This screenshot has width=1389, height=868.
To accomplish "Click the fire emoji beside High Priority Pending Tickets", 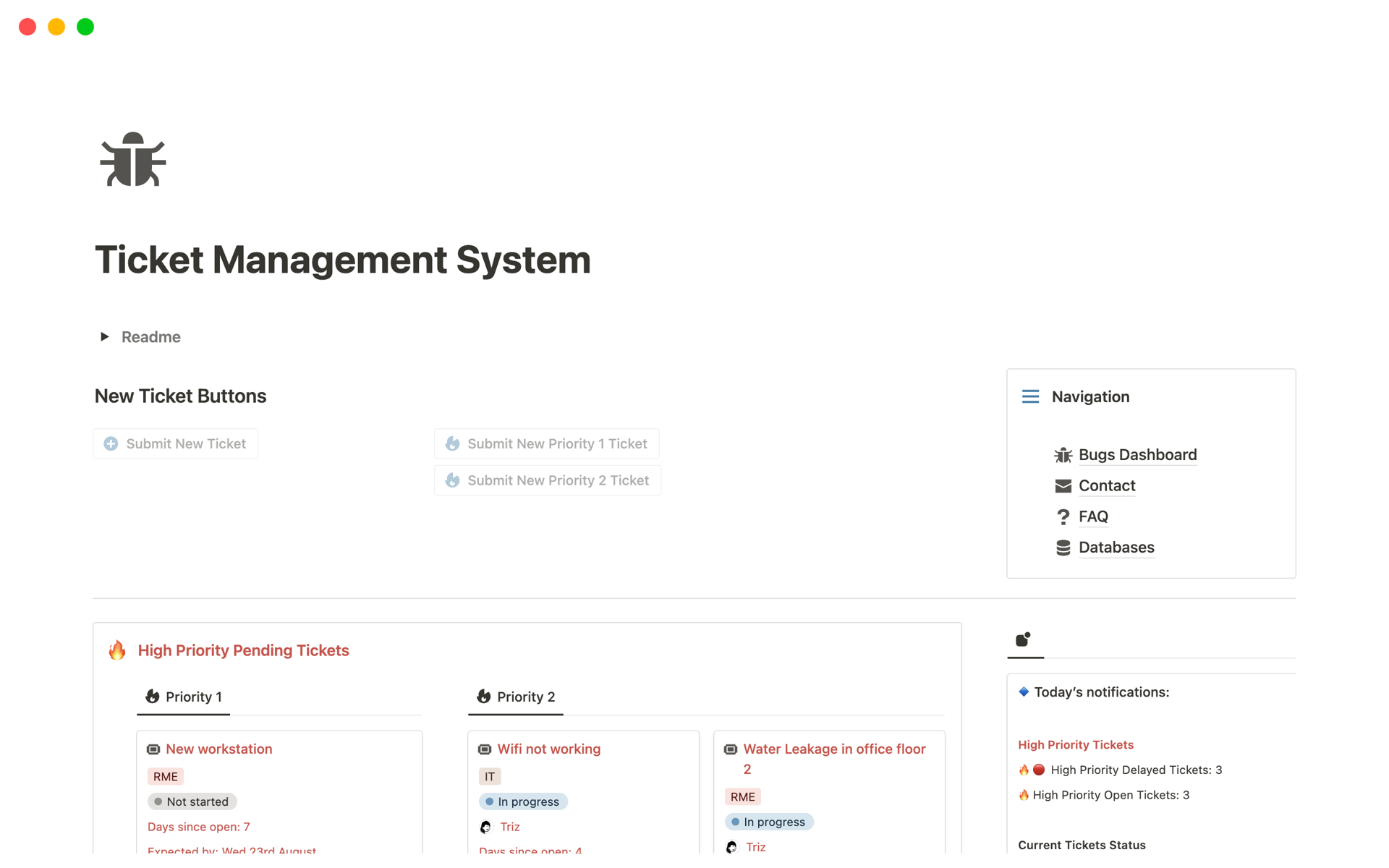I will [117, 650].
